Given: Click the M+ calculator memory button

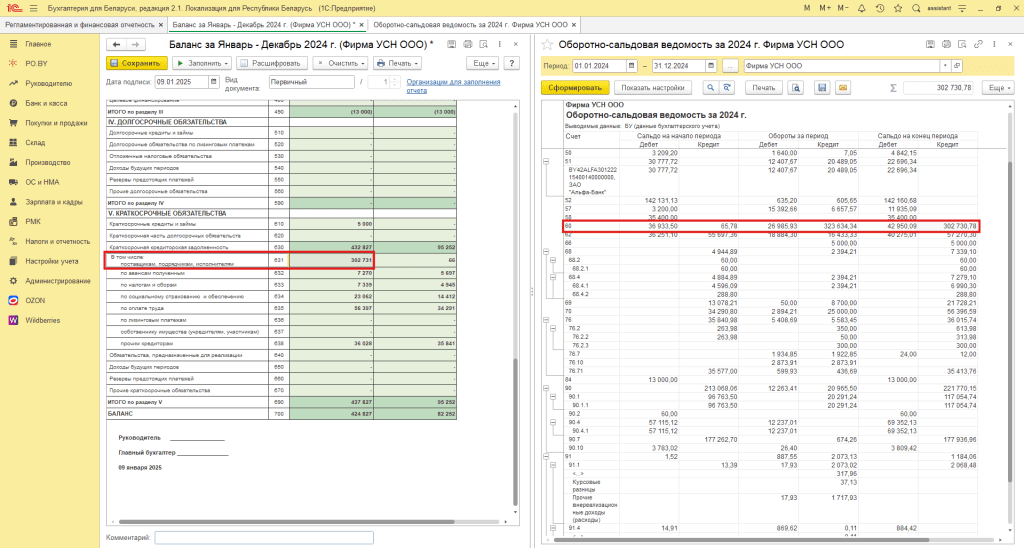Looking at the screenshot, I should (x=825, y=8).
